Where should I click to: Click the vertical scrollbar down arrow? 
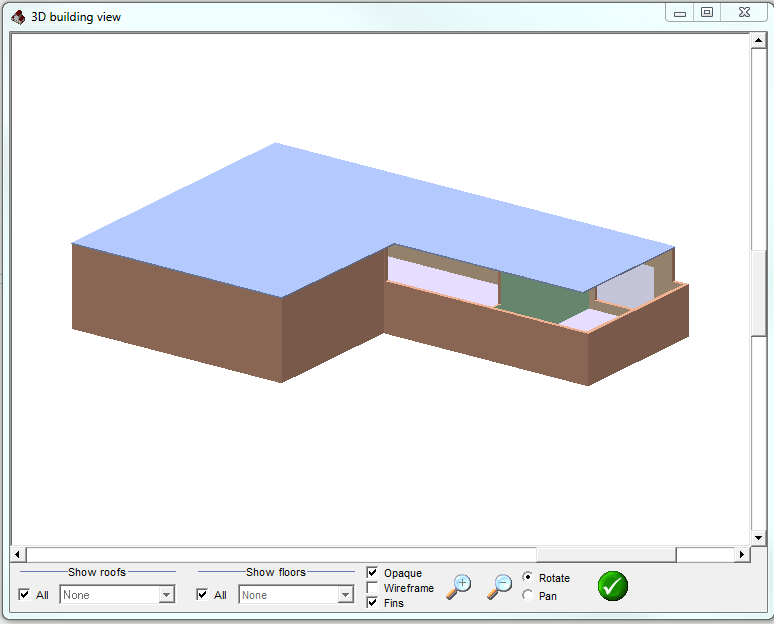pyautogui.click(x=758, y=538)
